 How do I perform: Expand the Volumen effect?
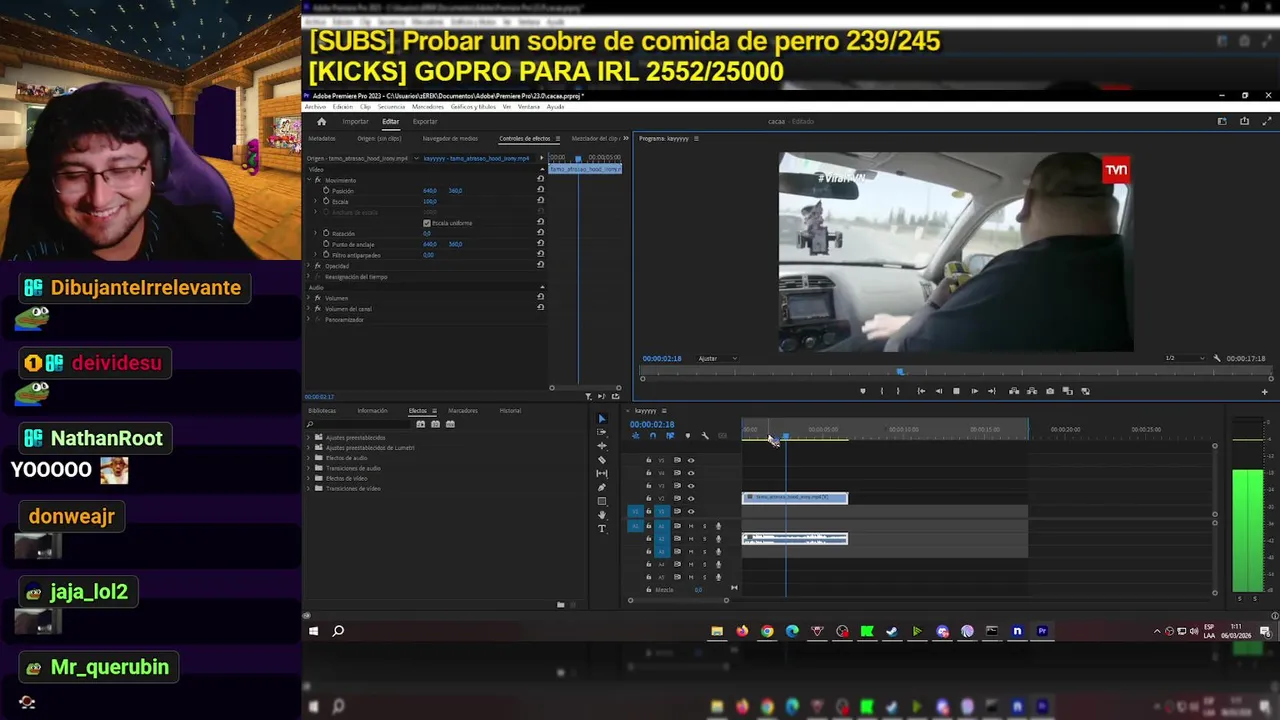tap(310, 298)
